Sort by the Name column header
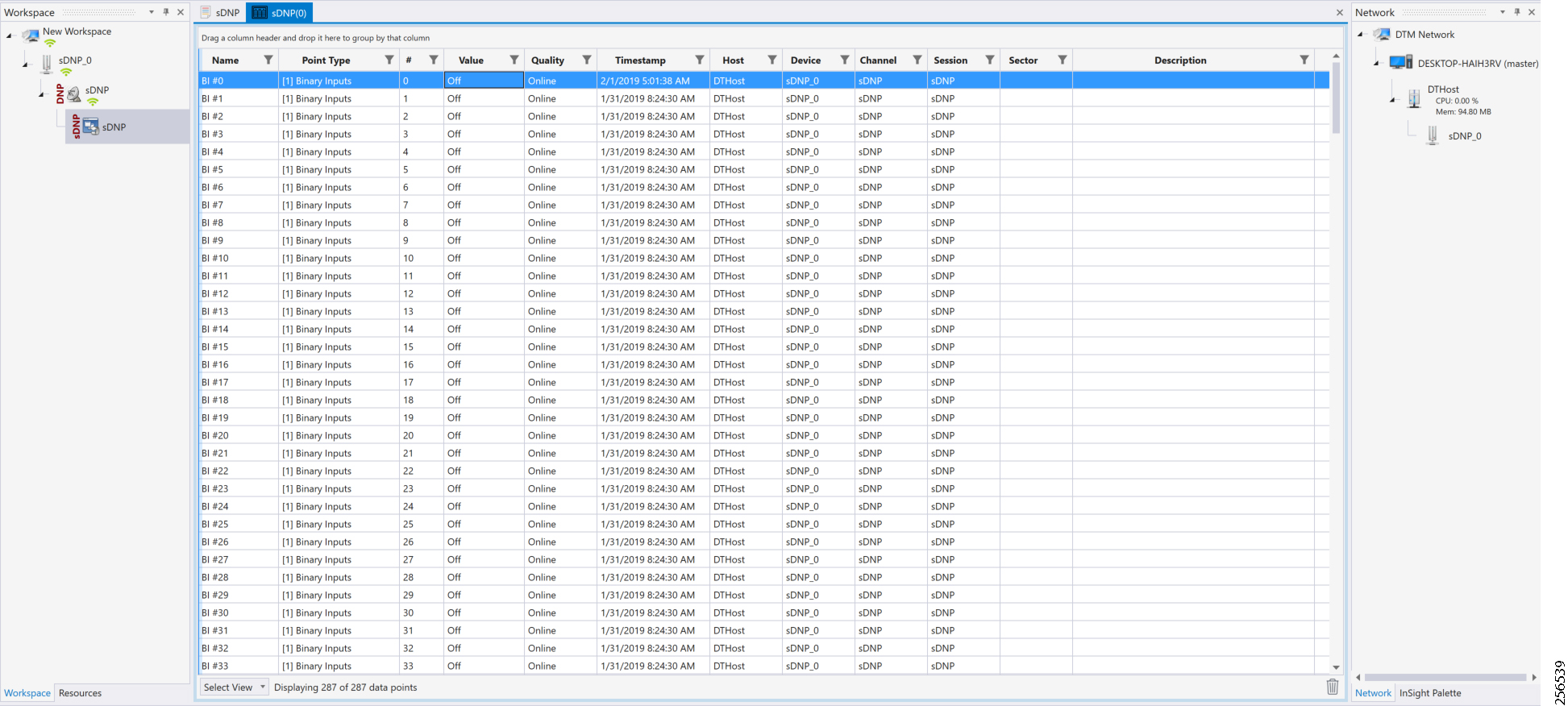This screenshot has width=1568, height=706. click(x=226, y=60)
